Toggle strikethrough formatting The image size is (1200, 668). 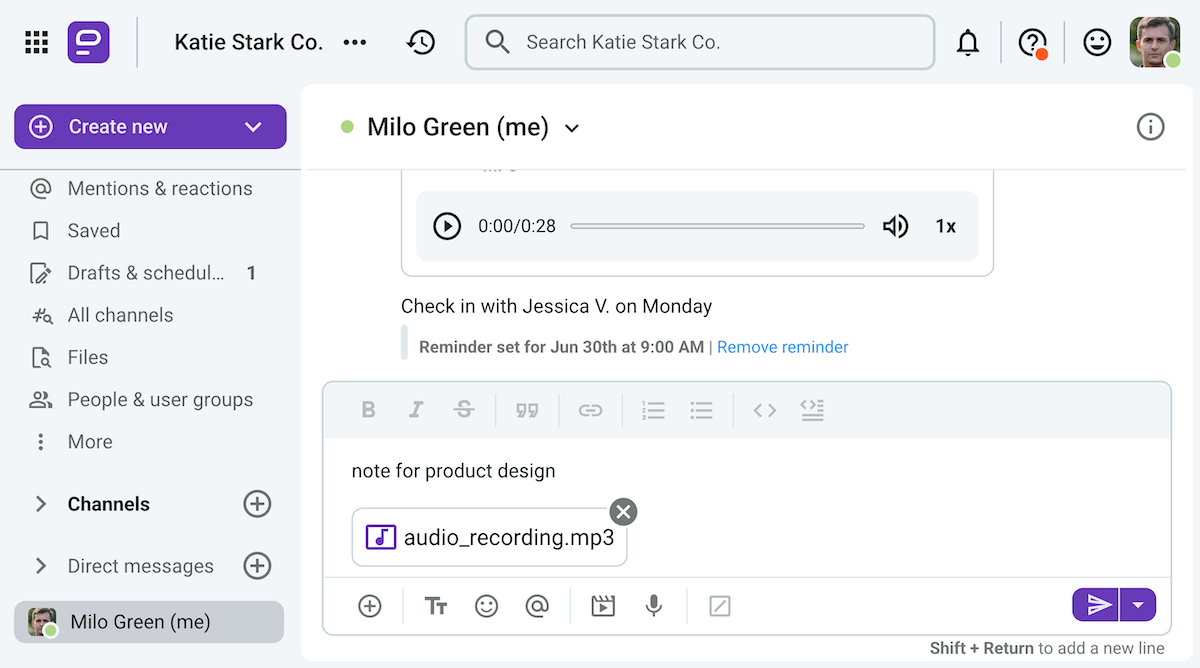[x=464, y=410]
